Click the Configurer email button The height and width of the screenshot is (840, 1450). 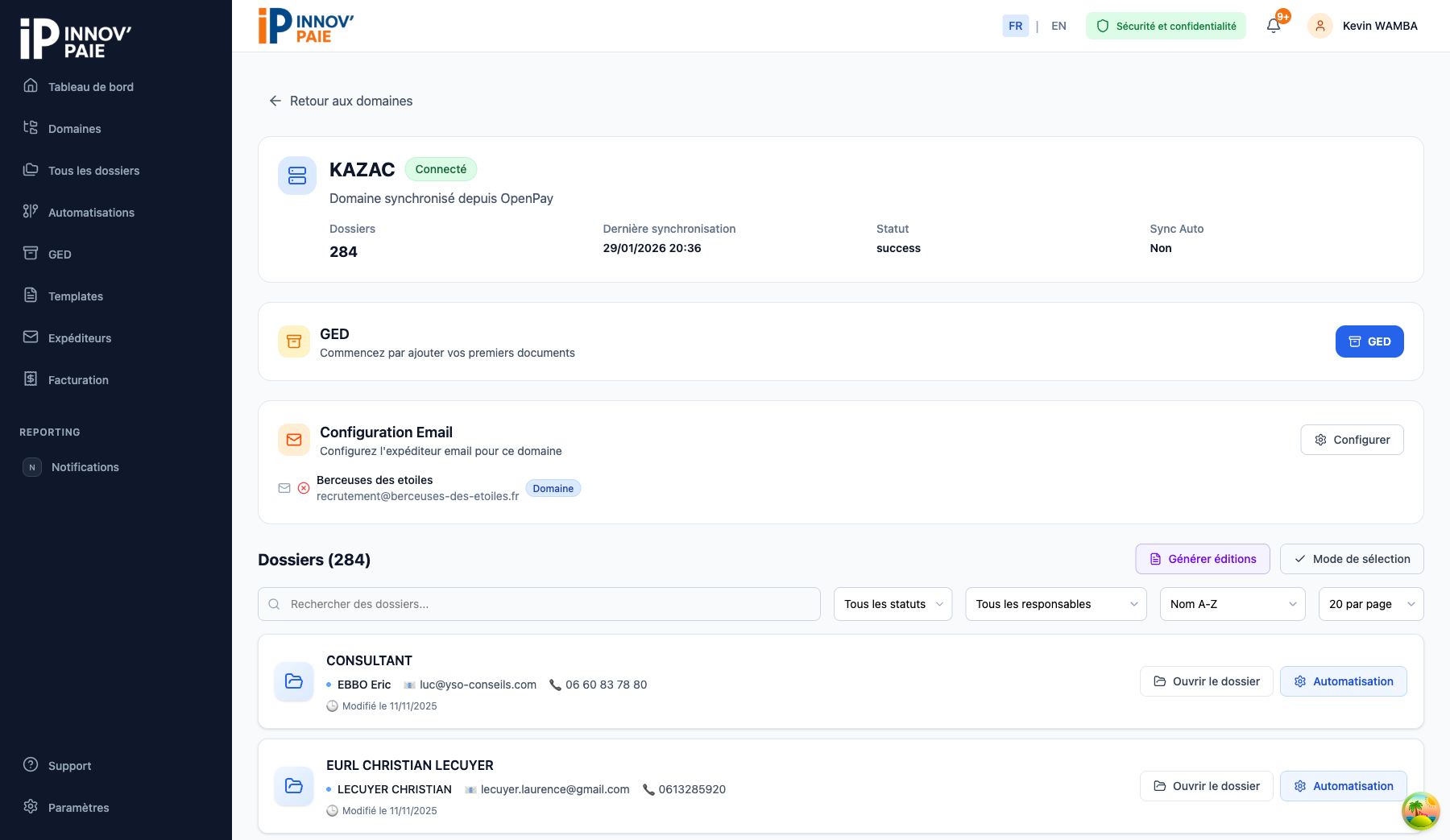click(x=1352, y=440)
